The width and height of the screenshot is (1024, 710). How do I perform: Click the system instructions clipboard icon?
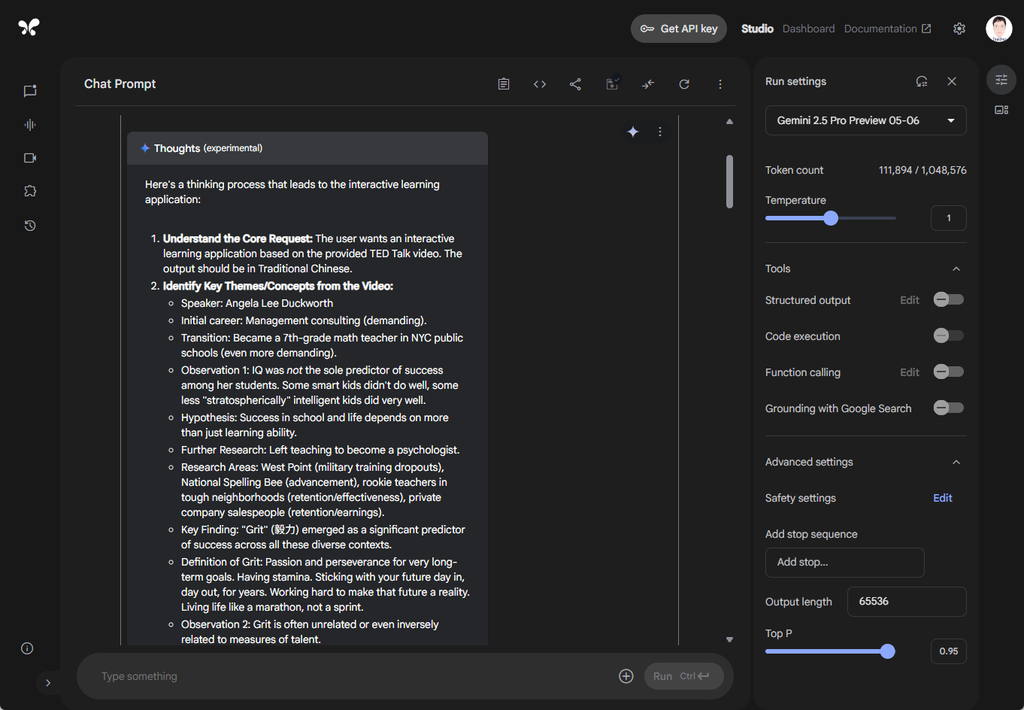[503, 84]
